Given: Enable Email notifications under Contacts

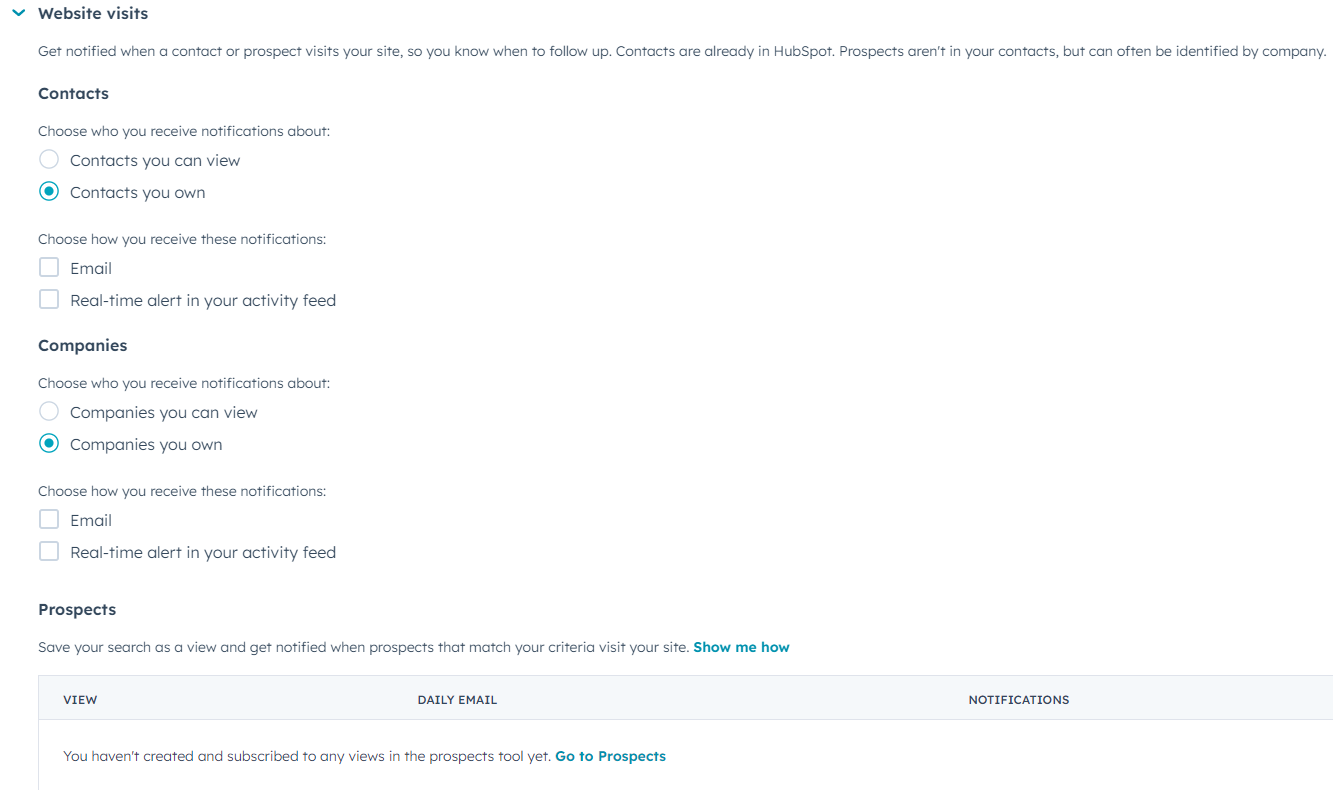Looking at the screenshot, I should (x=49, y=267).
